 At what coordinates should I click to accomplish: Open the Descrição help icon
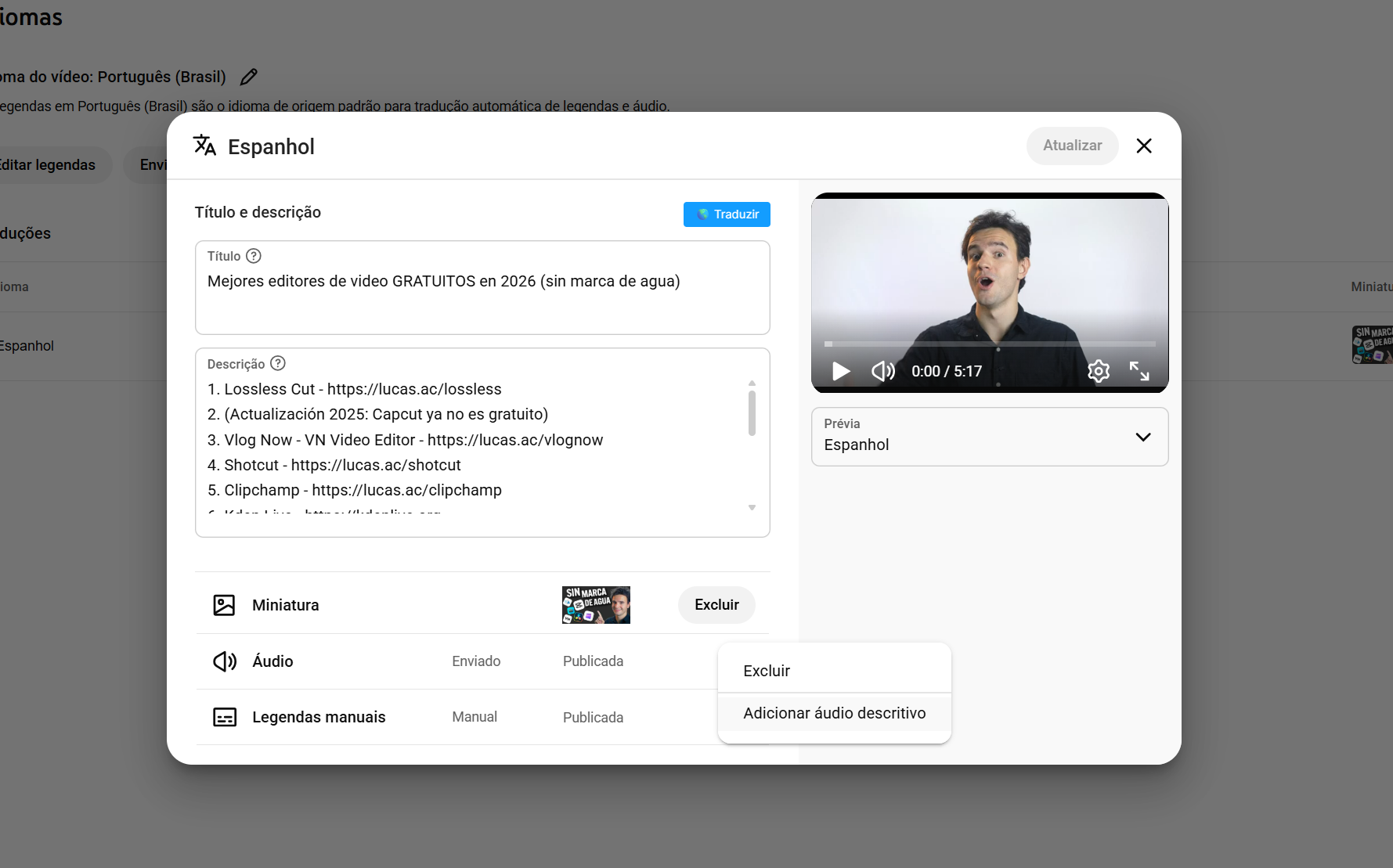277,362
